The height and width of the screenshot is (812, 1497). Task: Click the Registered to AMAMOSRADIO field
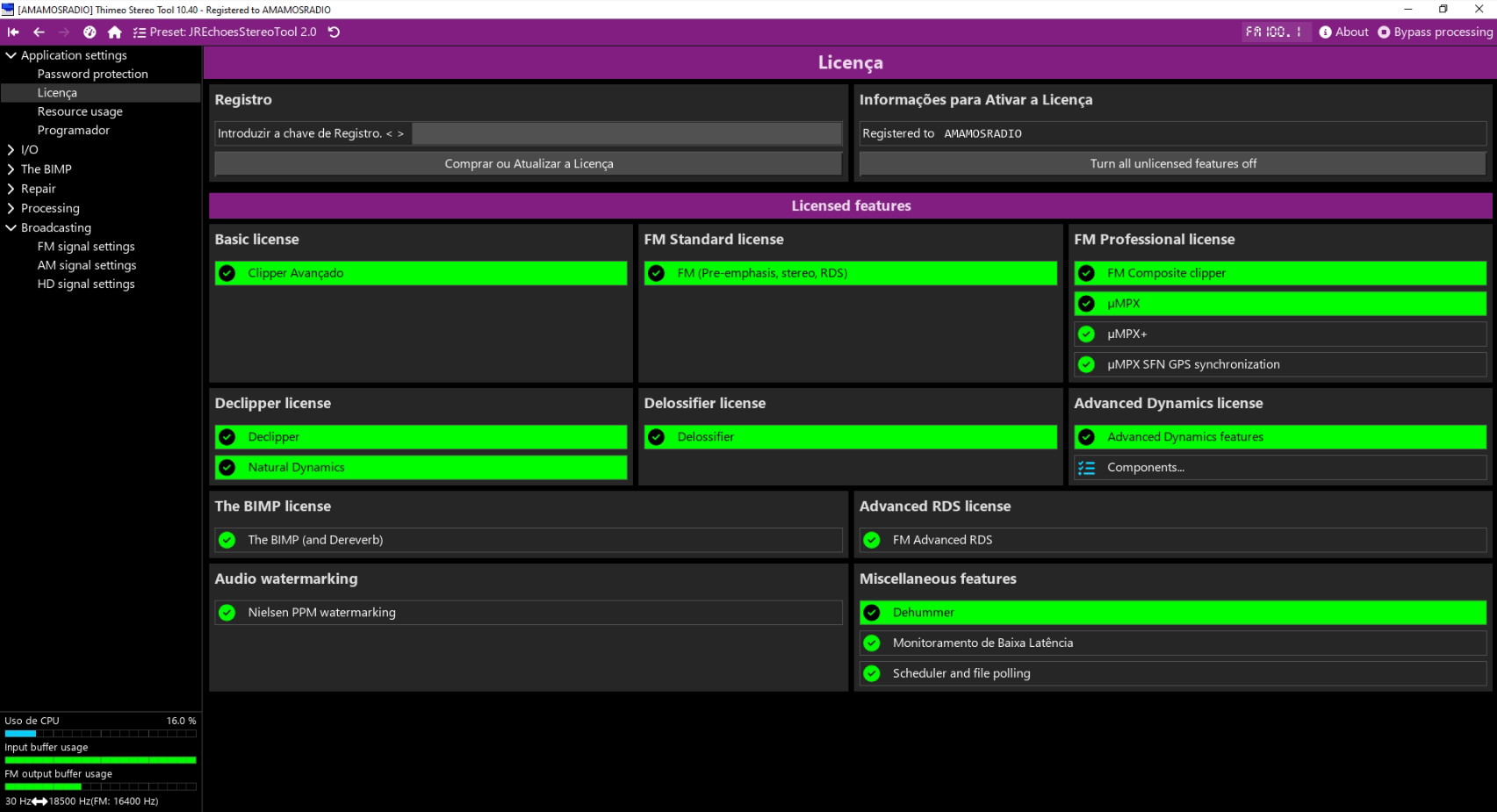tap(1172, 133)
